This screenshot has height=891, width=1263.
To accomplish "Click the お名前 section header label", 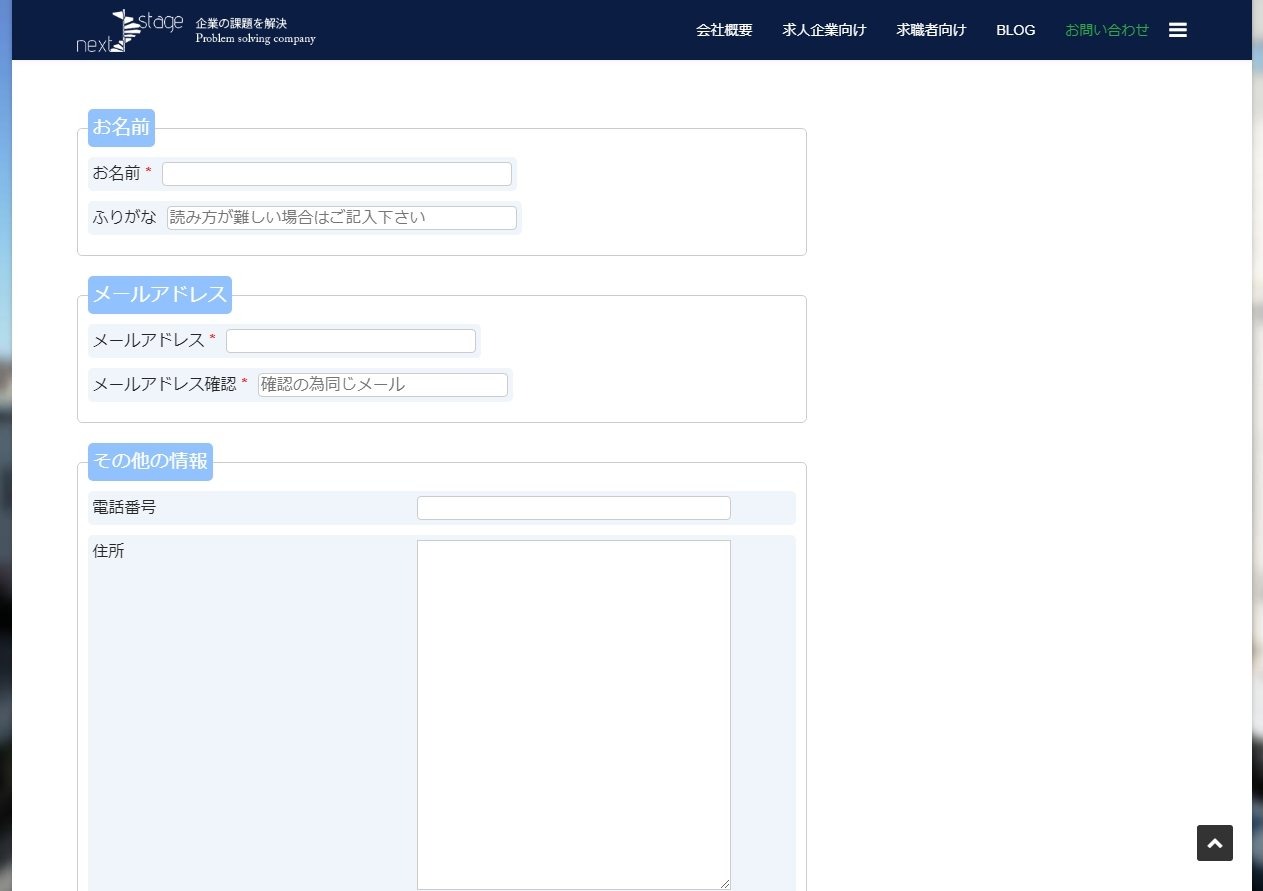I will (x=120, y=127).
